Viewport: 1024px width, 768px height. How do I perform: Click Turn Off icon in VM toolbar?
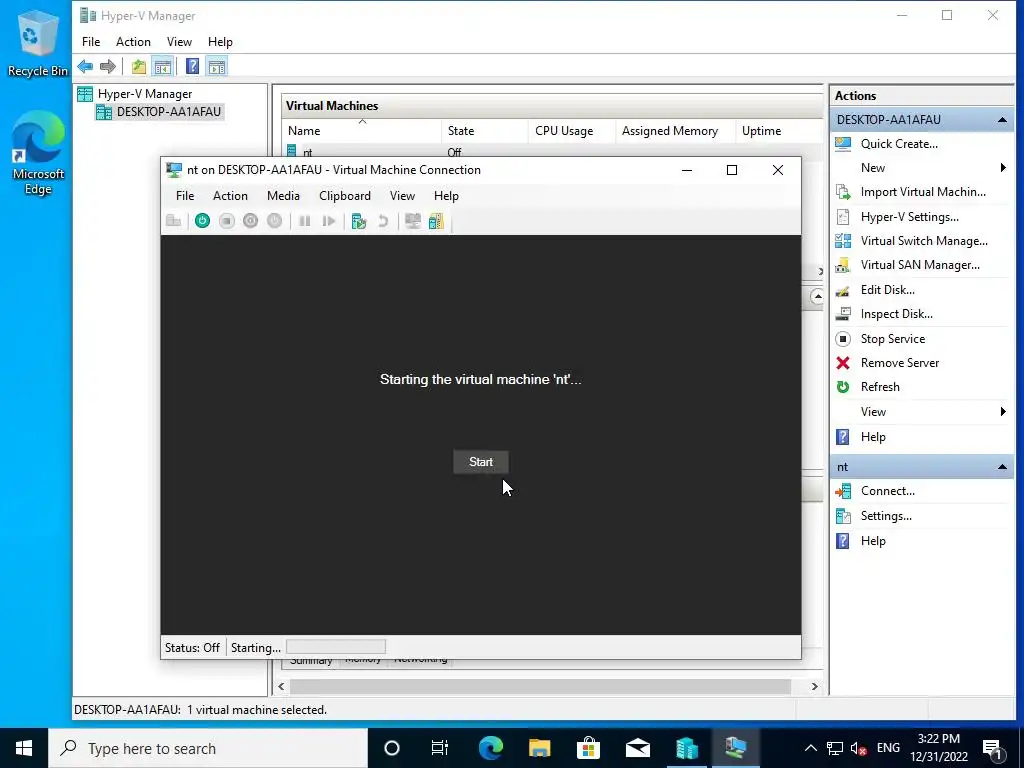227,221
